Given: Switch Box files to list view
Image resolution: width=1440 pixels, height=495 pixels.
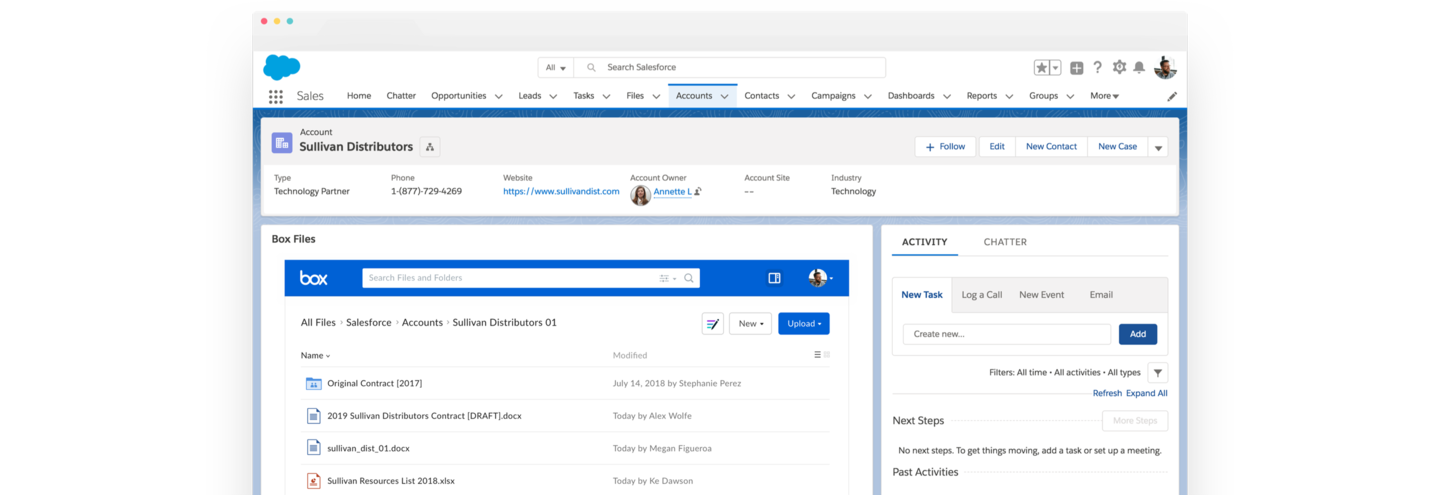Looking at the screenshot, I should (817, 355).
